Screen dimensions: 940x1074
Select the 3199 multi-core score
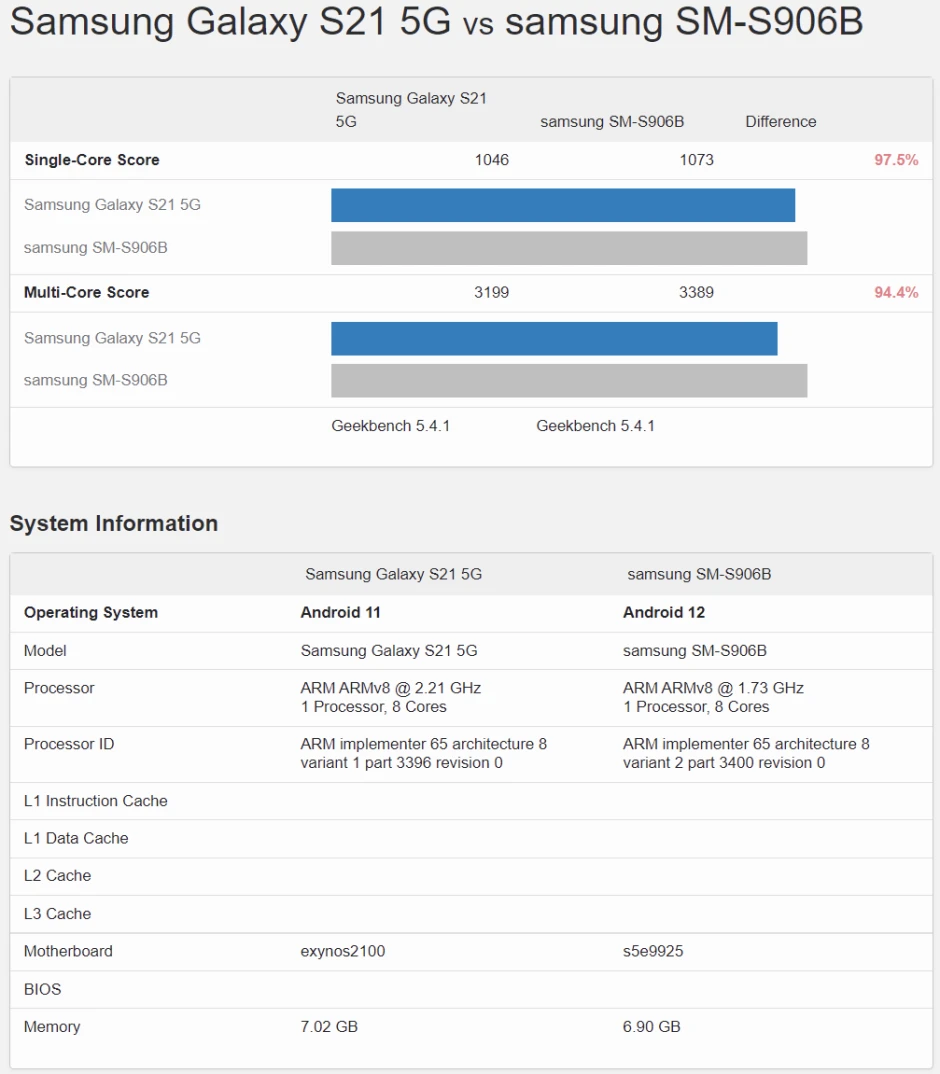pyautogui.click(x=491, y=293)
